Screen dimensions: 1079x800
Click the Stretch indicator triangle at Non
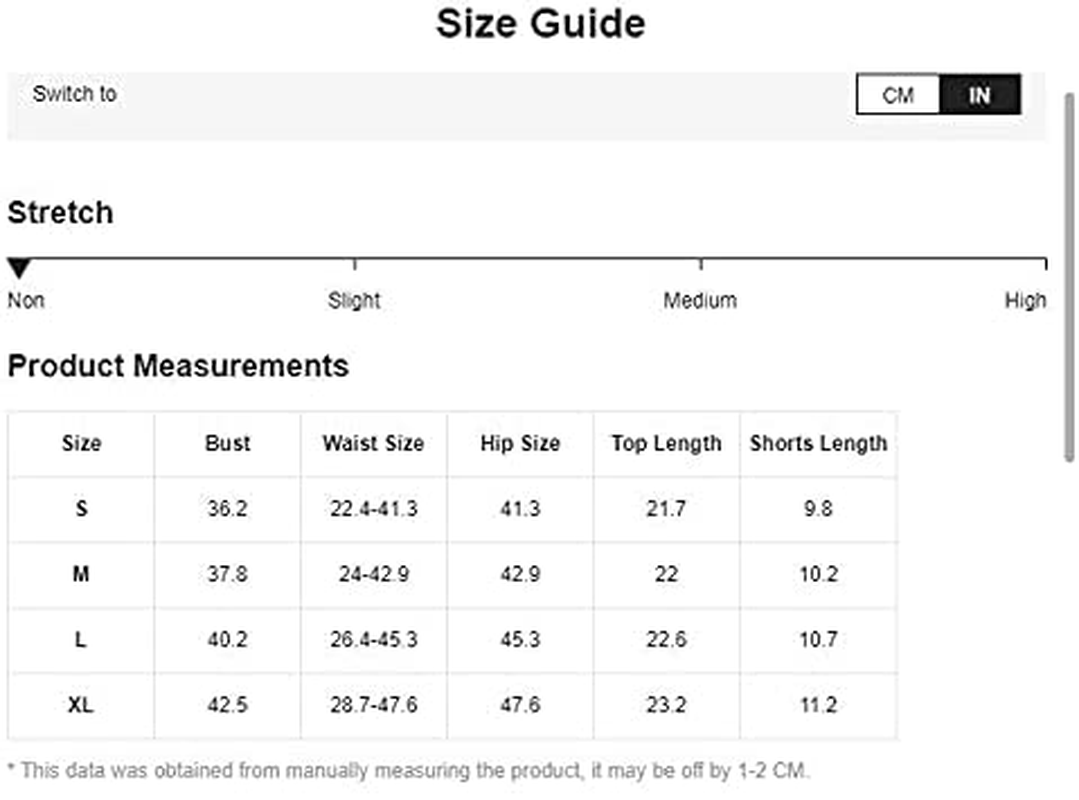pyautogui.click(x=19, y=268)
